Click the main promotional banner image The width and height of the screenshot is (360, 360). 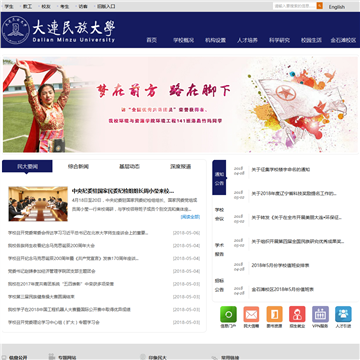click(180, 104)
